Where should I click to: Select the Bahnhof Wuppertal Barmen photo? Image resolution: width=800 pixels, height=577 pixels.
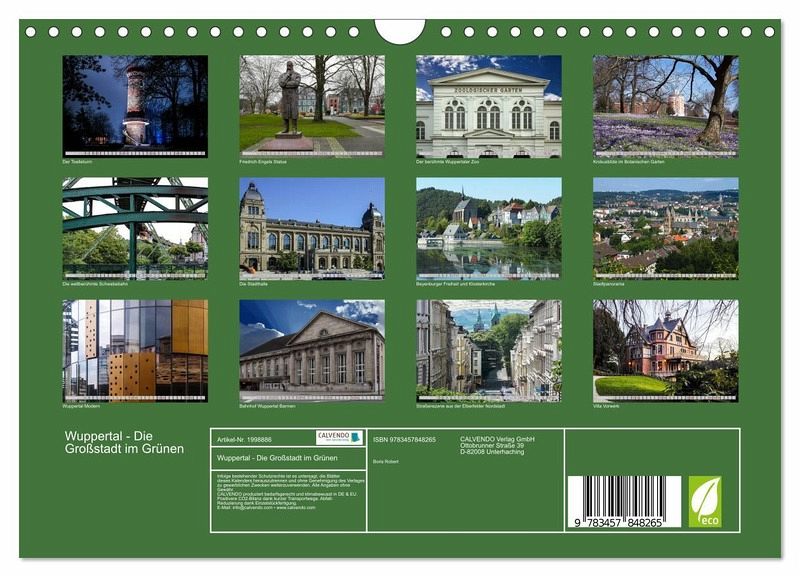[x=312, y=351]
